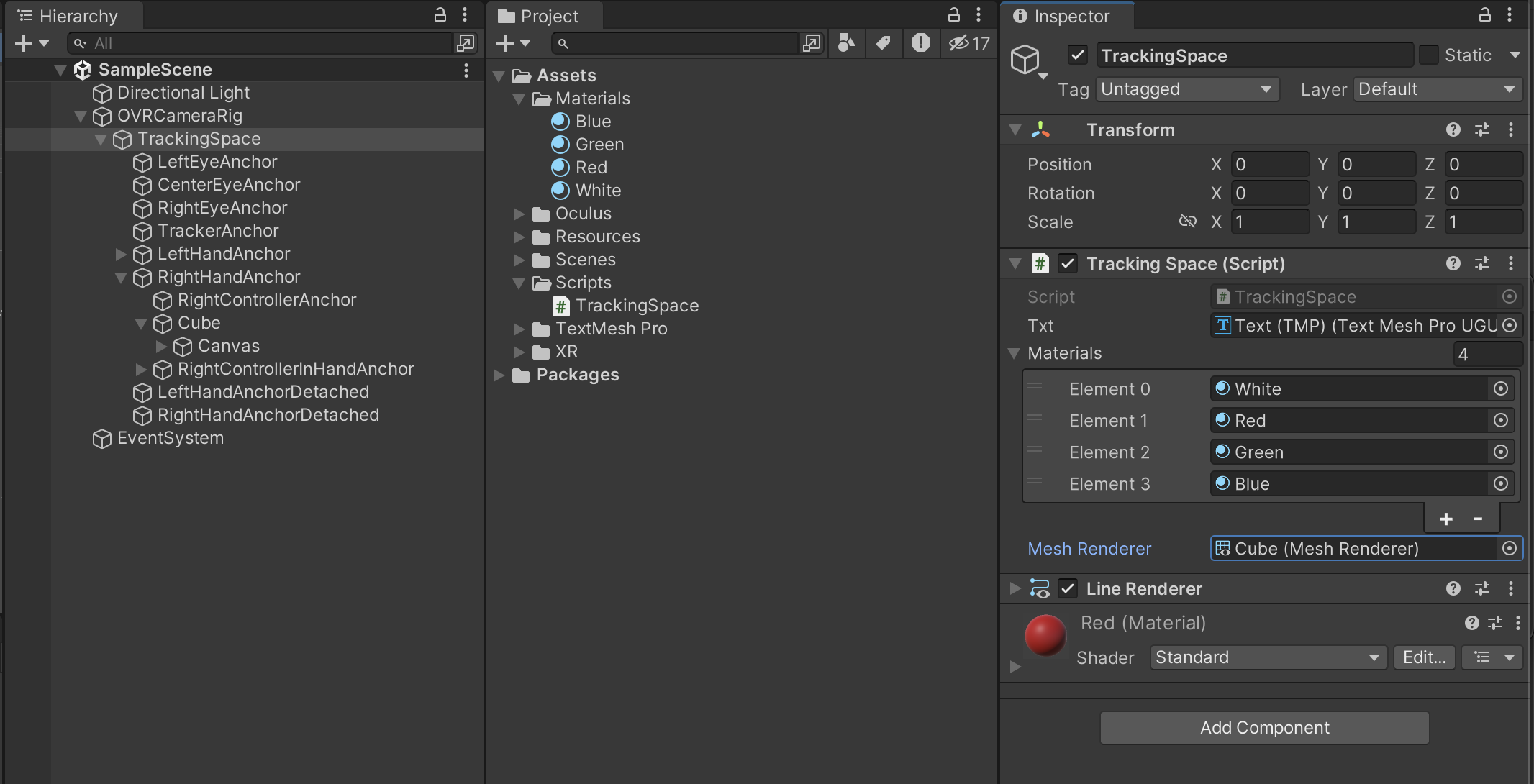The height and width of the screenshot is (784, 1534).
Task: Click the Add Component button
Action: click(1264, 728)
